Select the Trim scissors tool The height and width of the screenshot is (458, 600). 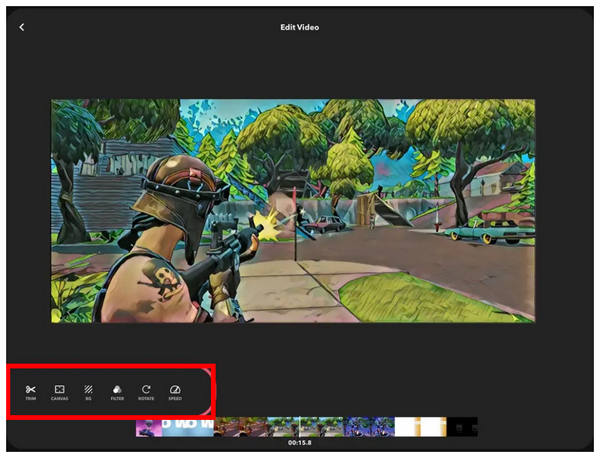pyautogui.click(x=31, y=393)
